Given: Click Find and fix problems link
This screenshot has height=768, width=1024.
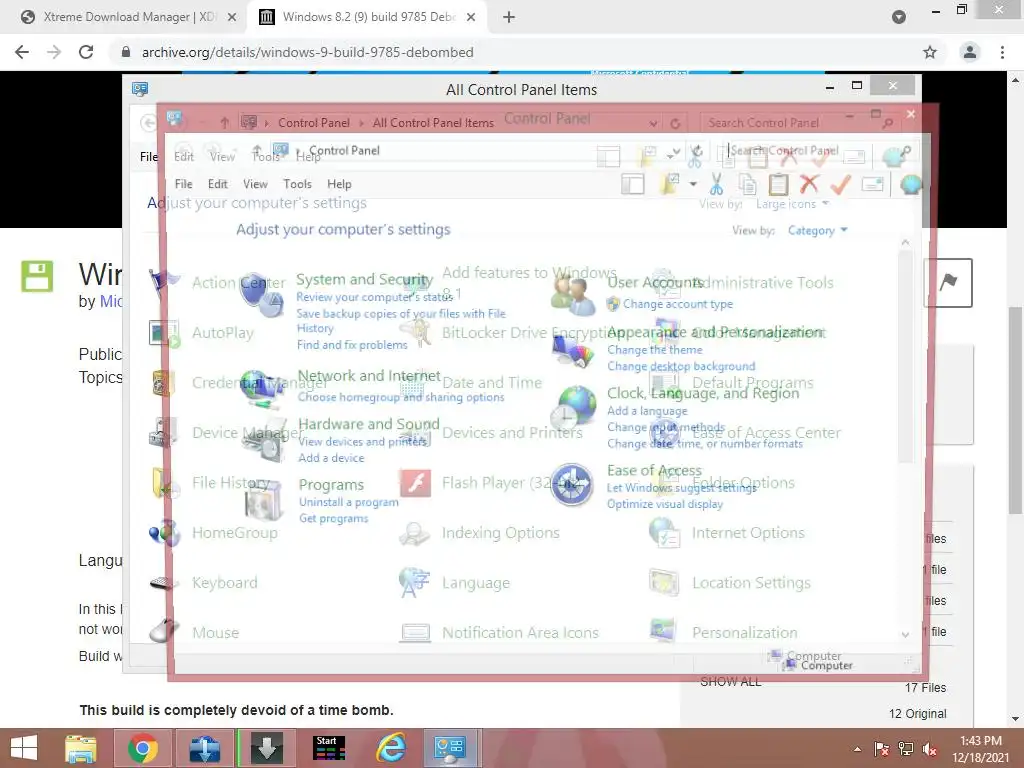Looking at the screenshot, I should [x=352, y=345].
